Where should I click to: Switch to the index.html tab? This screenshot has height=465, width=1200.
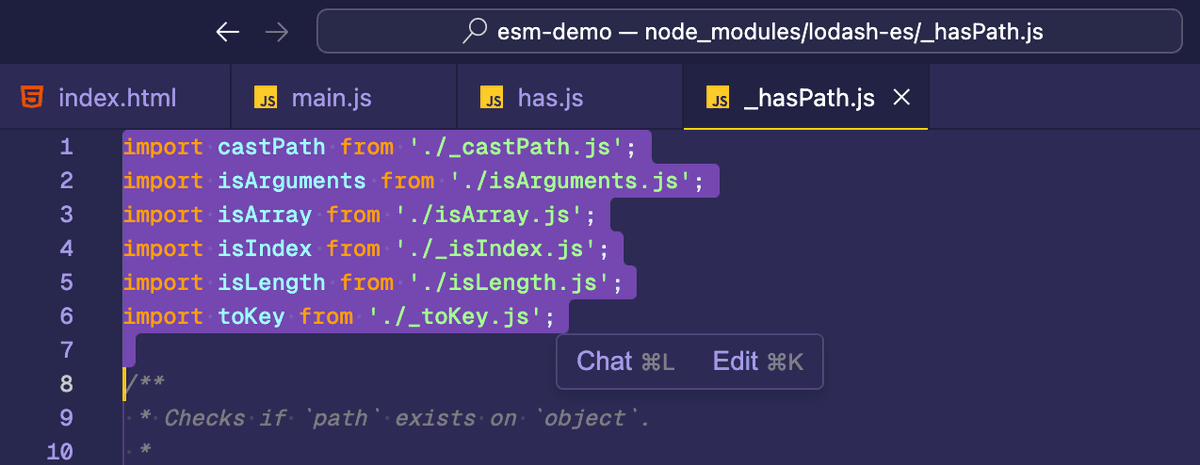[116, 98]
